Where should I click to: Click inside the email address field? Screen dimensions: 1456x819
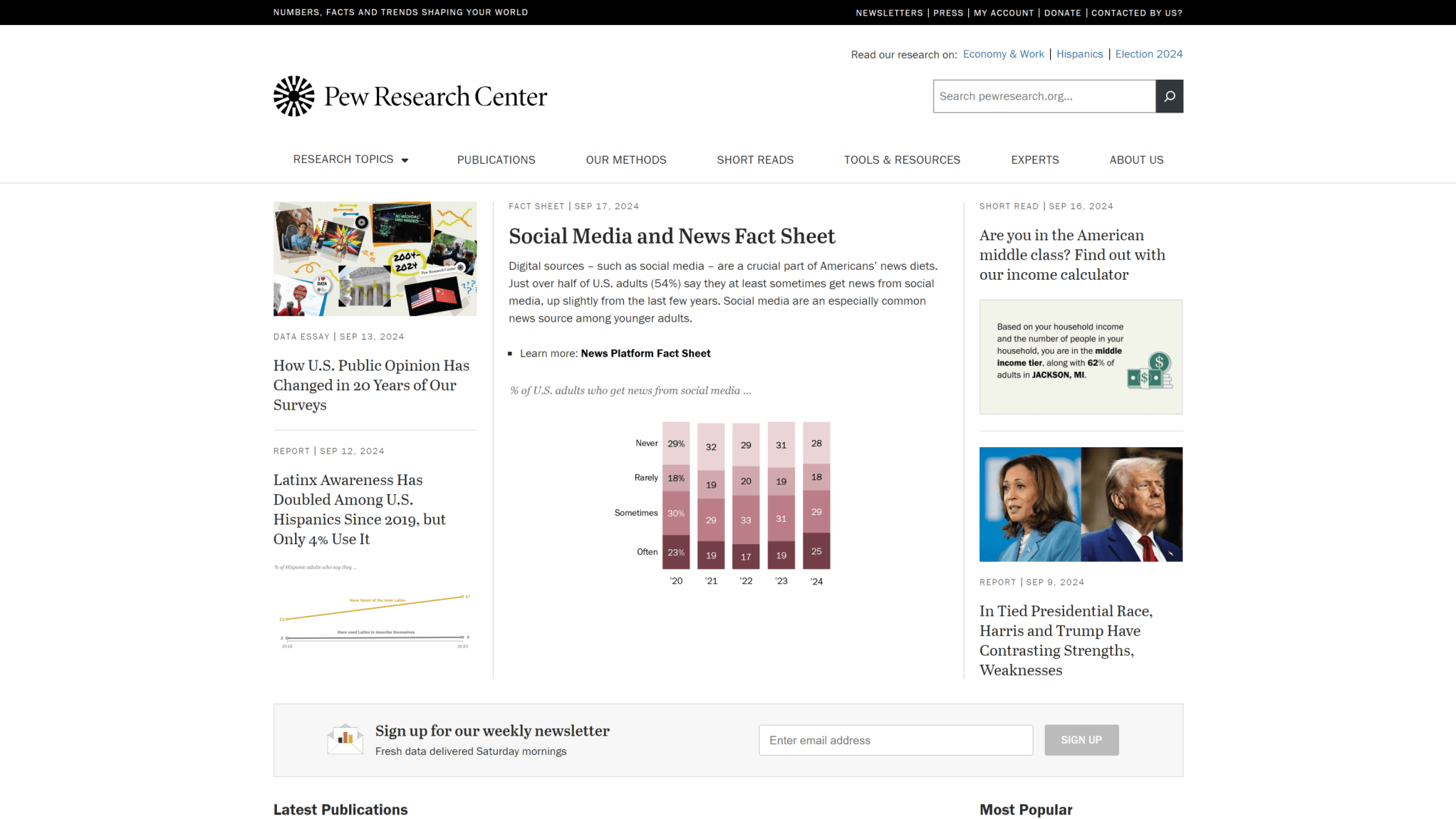coord(895,740)
